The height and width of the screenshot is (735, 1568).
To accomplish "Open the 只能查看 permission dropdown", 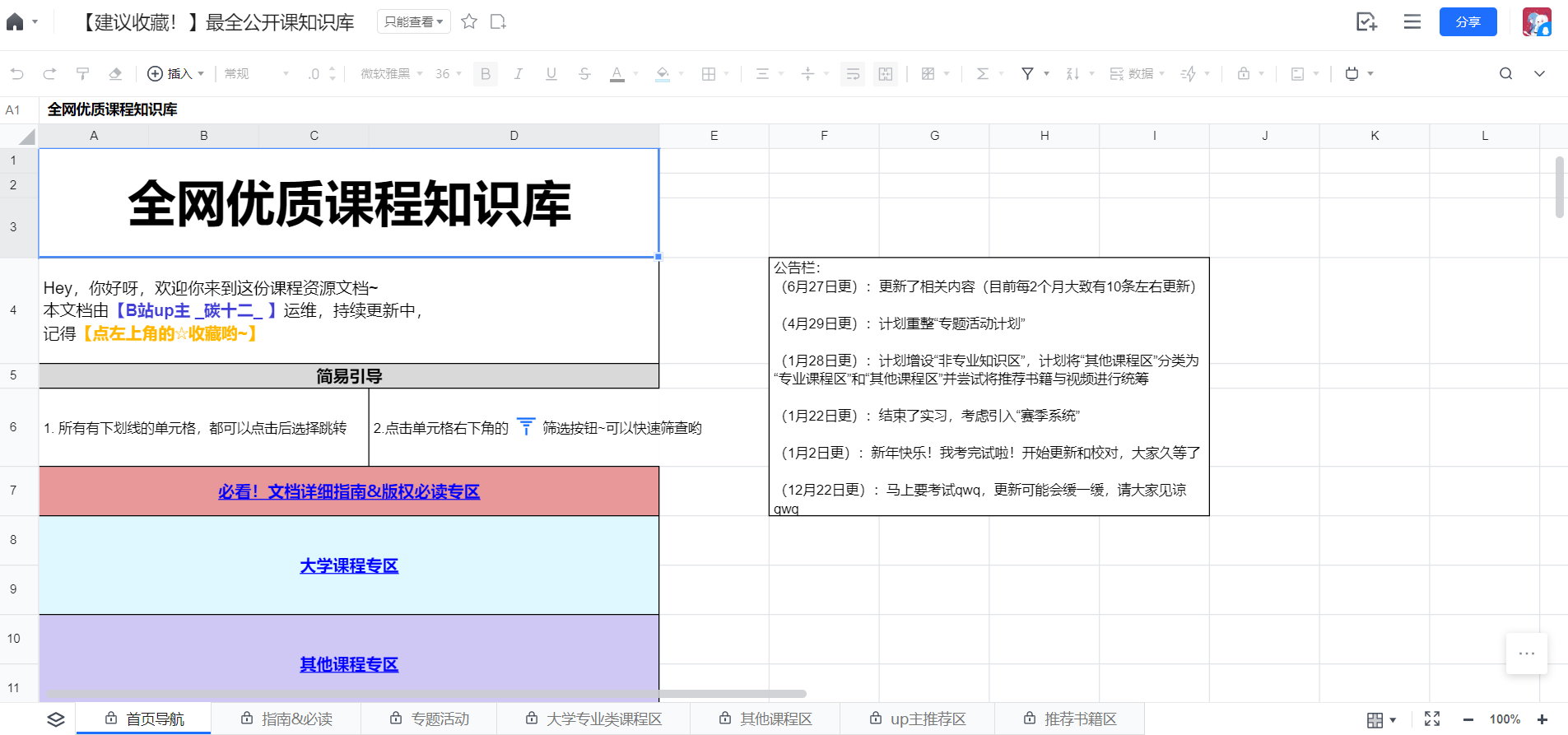I will 413,21.
